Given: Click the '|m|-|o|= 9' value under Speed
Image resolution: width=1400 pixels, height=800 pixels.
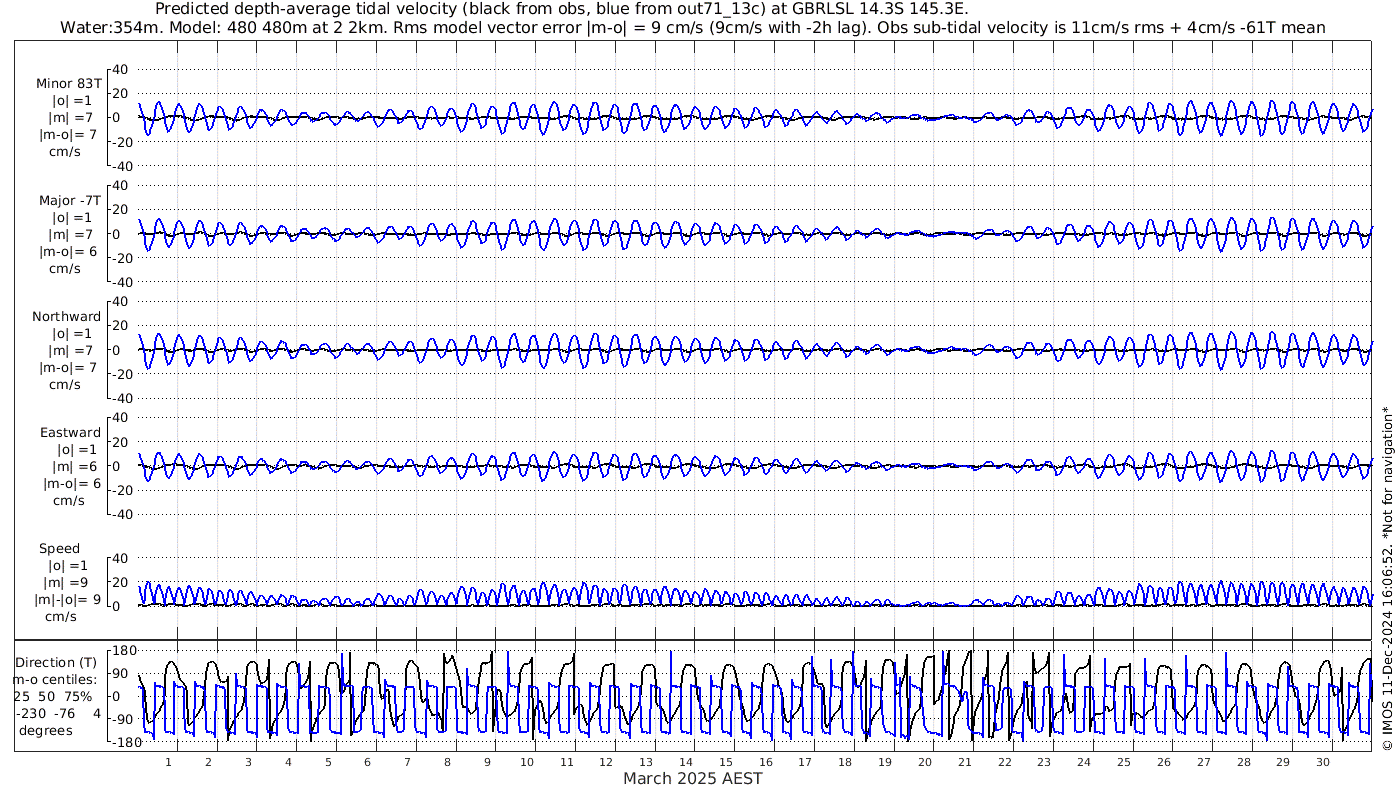Looking at the screenshot, I should pos(68,600).
